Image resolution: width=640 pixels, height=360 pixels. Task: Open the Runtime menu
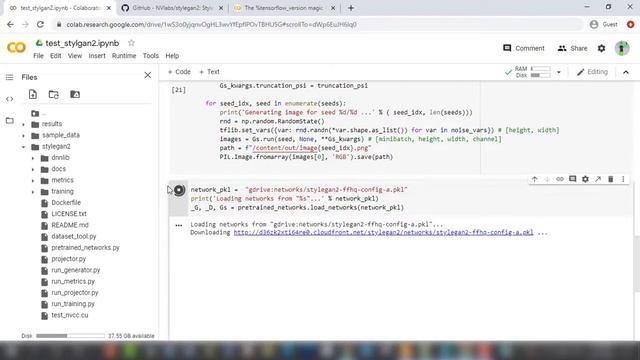coord(124,56)
